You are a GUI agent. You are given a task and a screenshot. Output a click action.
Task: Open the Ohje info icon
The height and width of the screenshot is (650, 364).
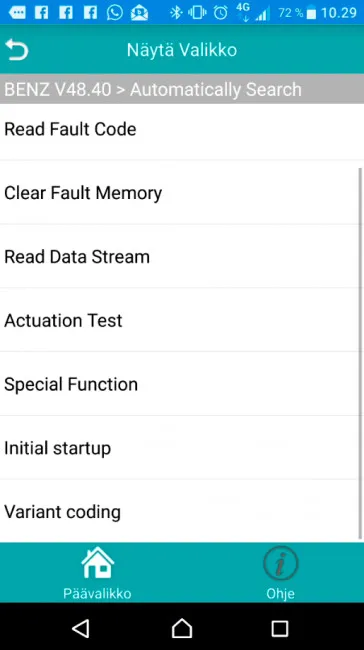point(281,563)
